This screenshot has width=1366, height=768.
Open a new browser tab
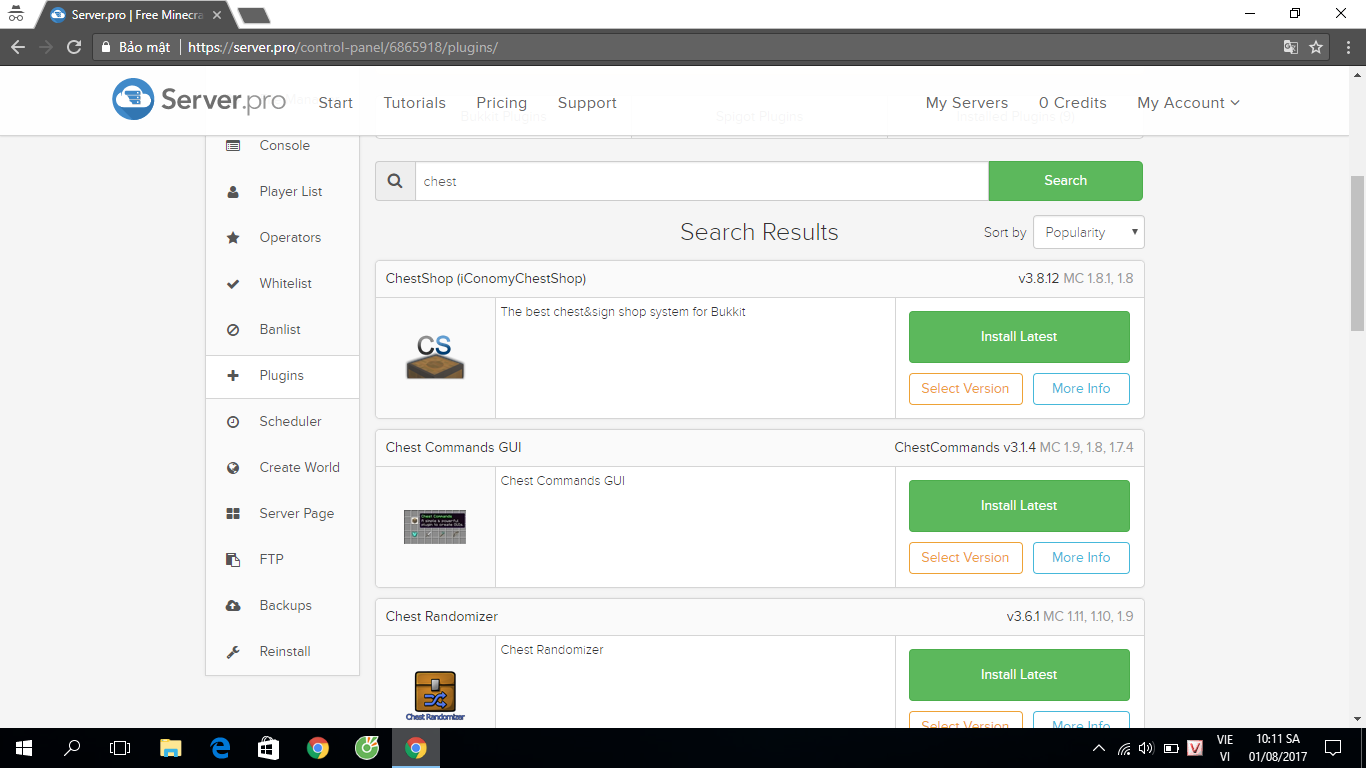(x=254, y=15)
